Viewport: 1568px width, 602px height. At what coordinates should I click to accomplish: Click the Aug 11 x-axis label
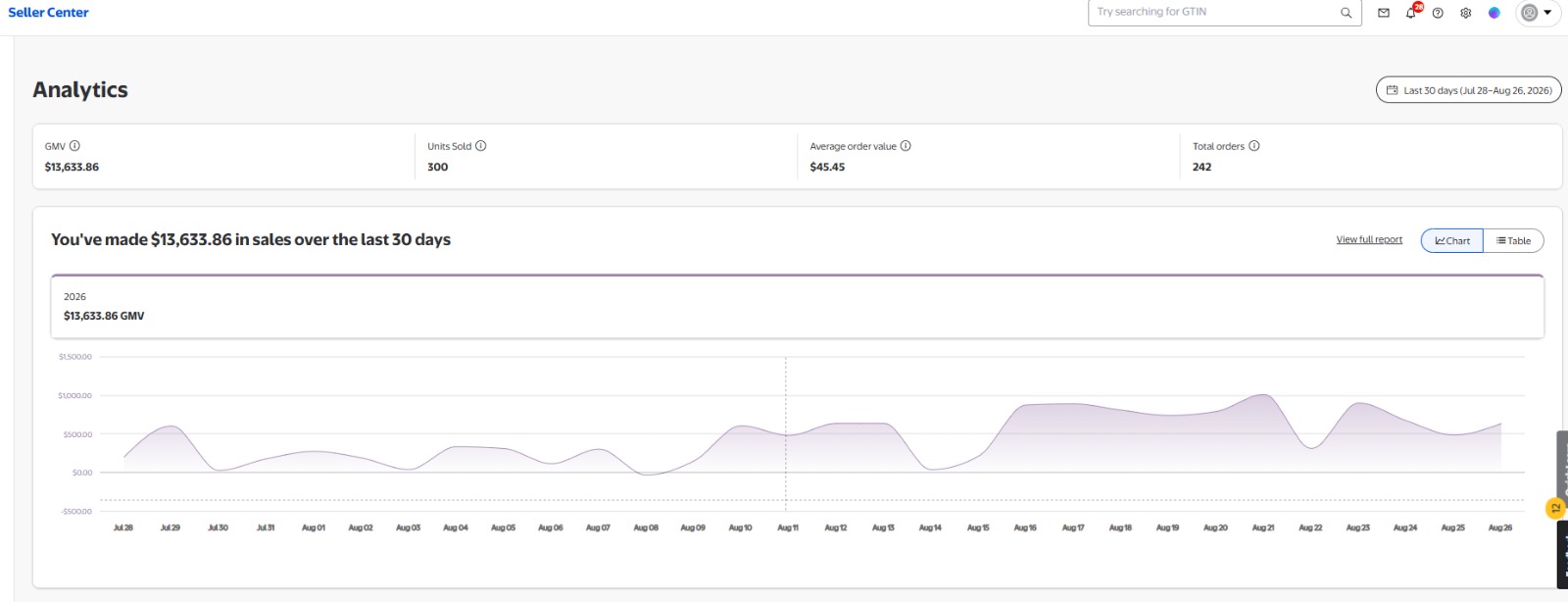pos(788,527)
